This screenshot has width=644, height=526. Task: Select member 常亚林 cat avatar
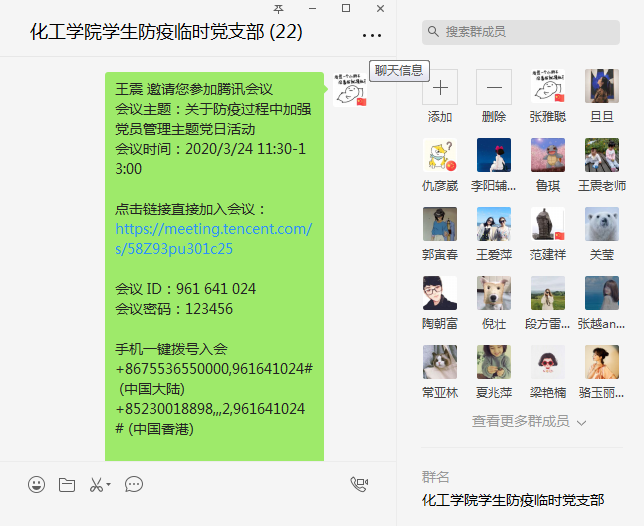pyautogui.click(x=440, y=362)
